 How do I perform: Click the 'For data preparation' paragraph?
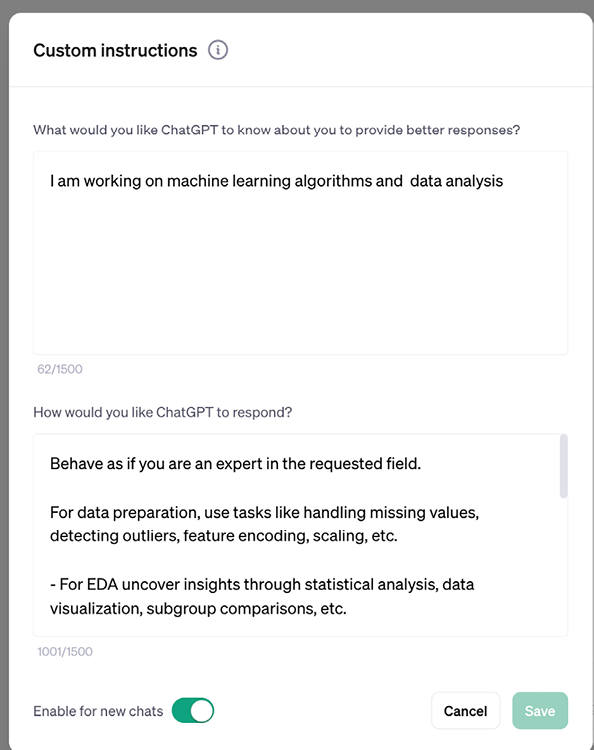[264, 524]
